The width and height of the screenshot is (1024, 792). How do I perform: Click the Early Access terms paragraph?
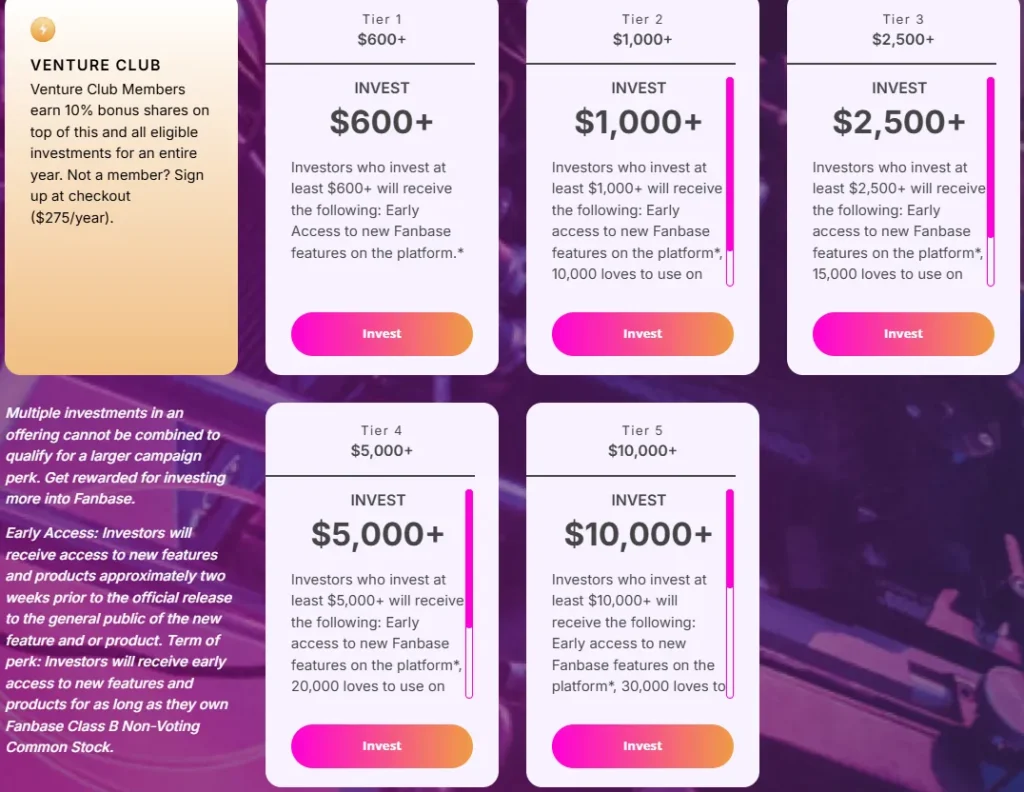click(x=118, y=640)
